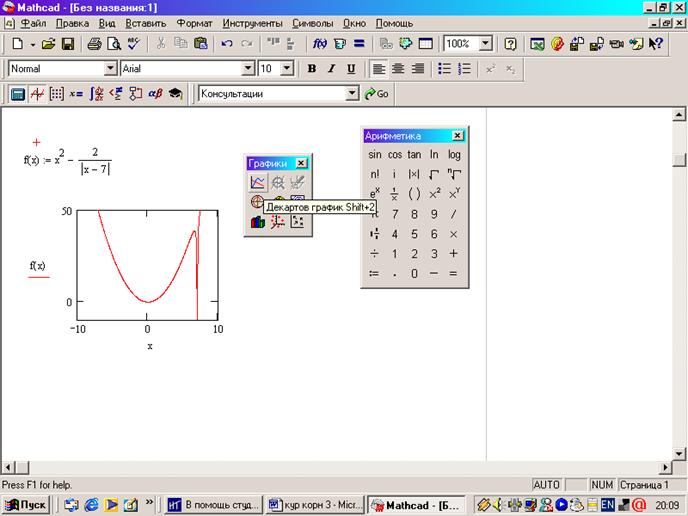Screen dimensions: 688x516
Task: Expand the Normal style dropdown
Action: click(111, 69)
